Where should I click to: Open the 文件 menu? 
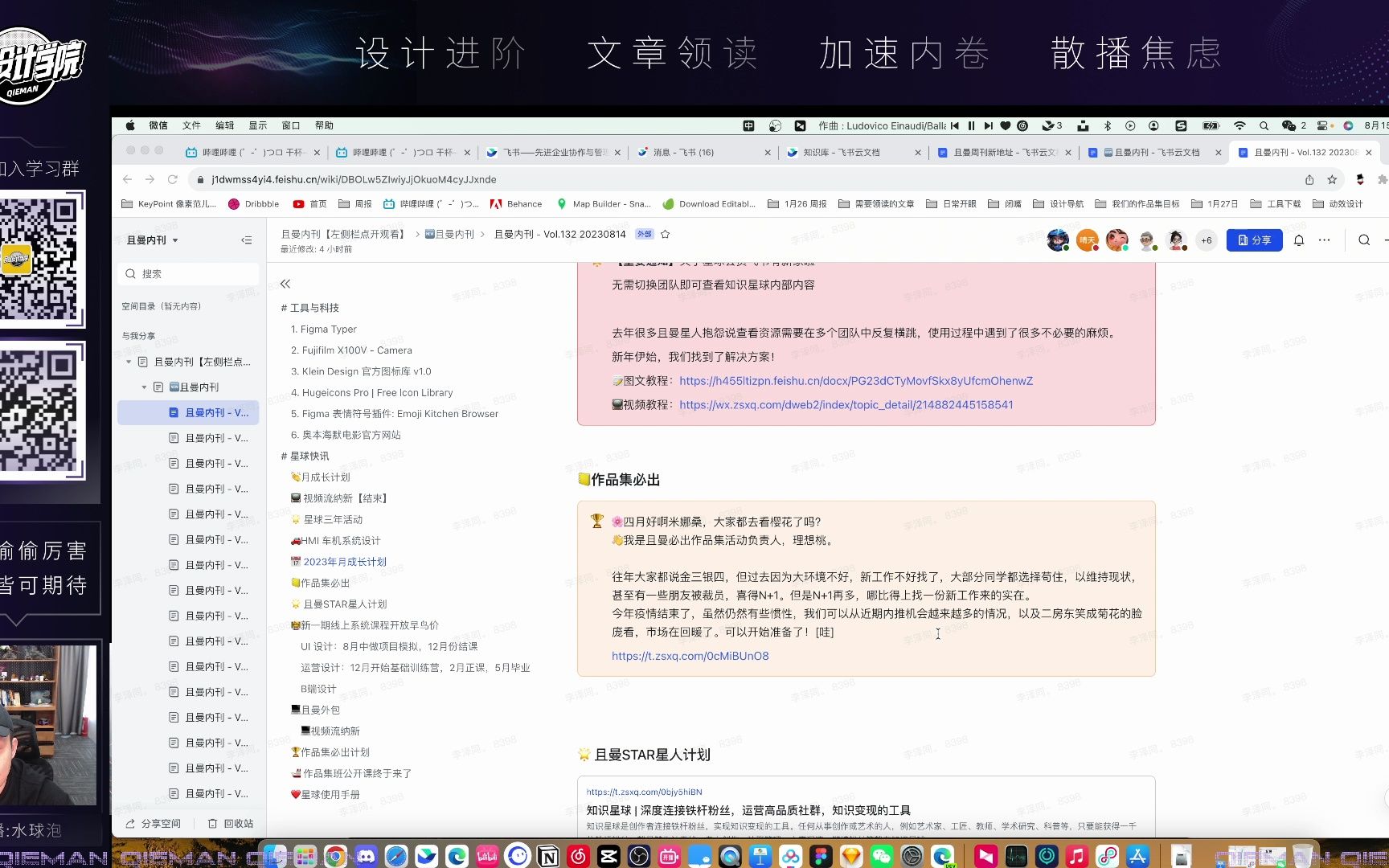(x=191, y=125)
